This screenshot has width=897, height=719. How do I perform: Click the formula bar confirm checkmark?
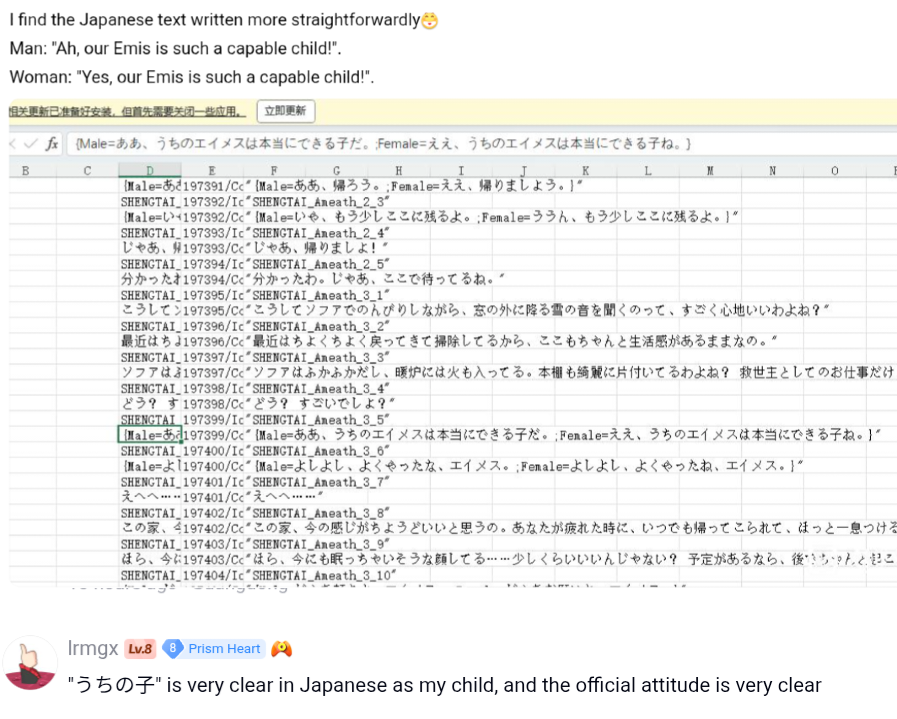point(30,144)
